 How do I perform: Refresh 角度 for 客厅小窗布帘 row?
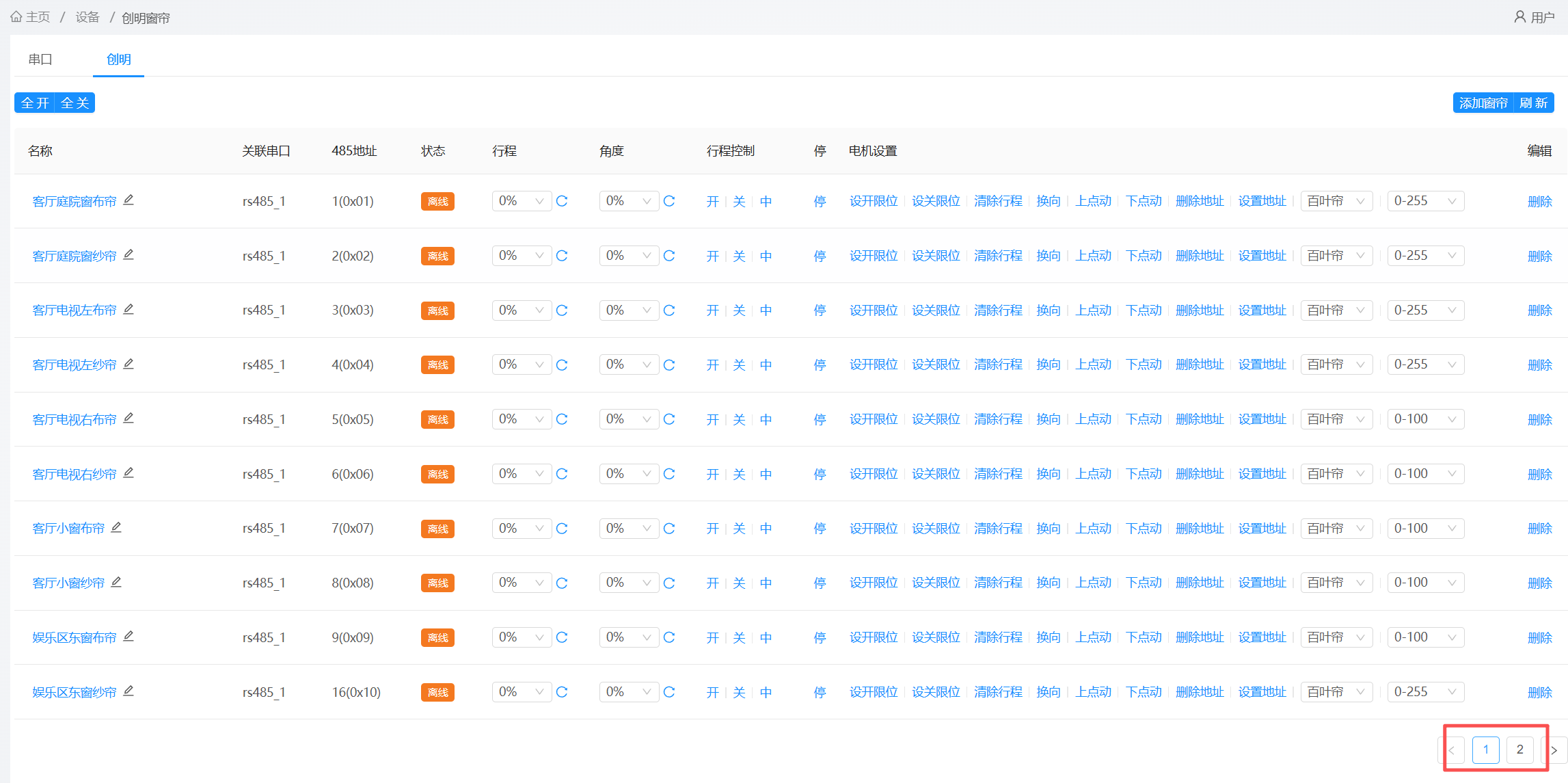[x=669, y=529]
